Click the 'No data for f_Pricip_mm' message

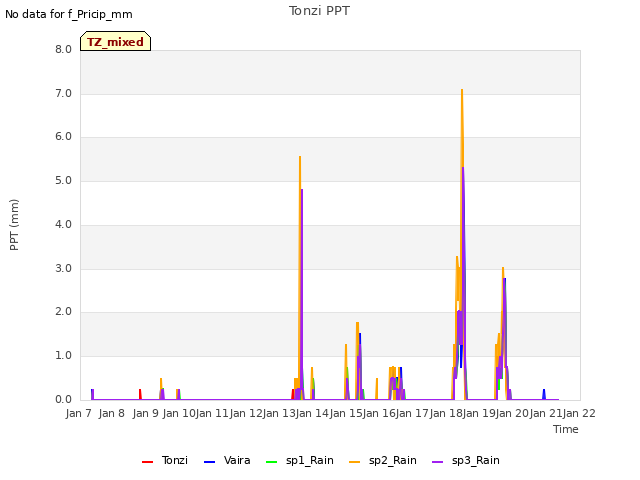pos(69,14)
